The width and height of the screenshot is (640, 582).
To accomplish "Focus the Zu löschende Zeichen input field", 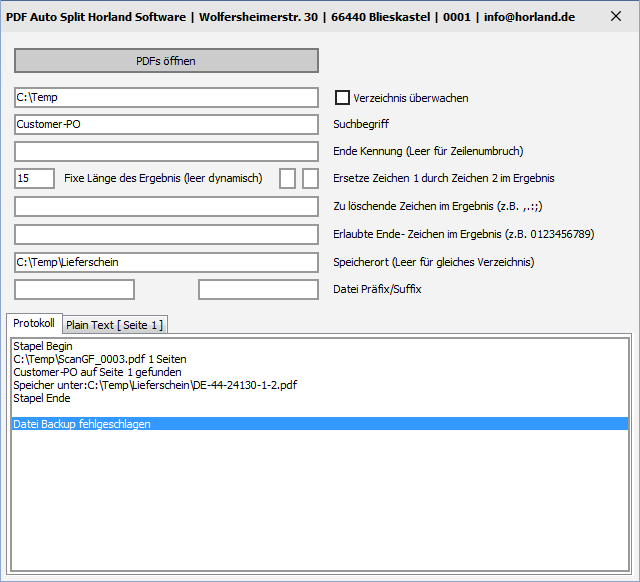I will [166, 207].
